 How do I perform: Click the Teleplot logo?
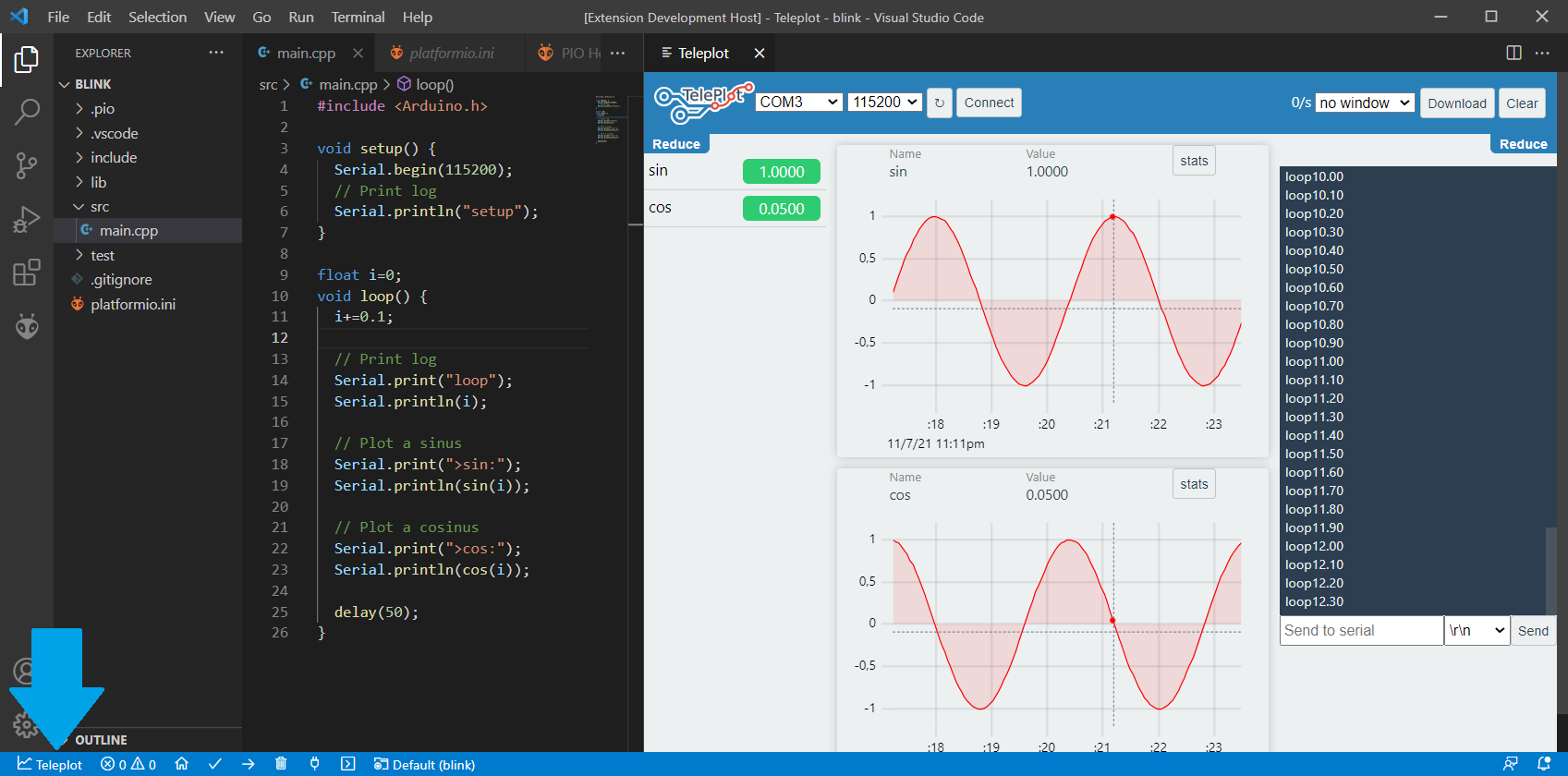point(702,103)
